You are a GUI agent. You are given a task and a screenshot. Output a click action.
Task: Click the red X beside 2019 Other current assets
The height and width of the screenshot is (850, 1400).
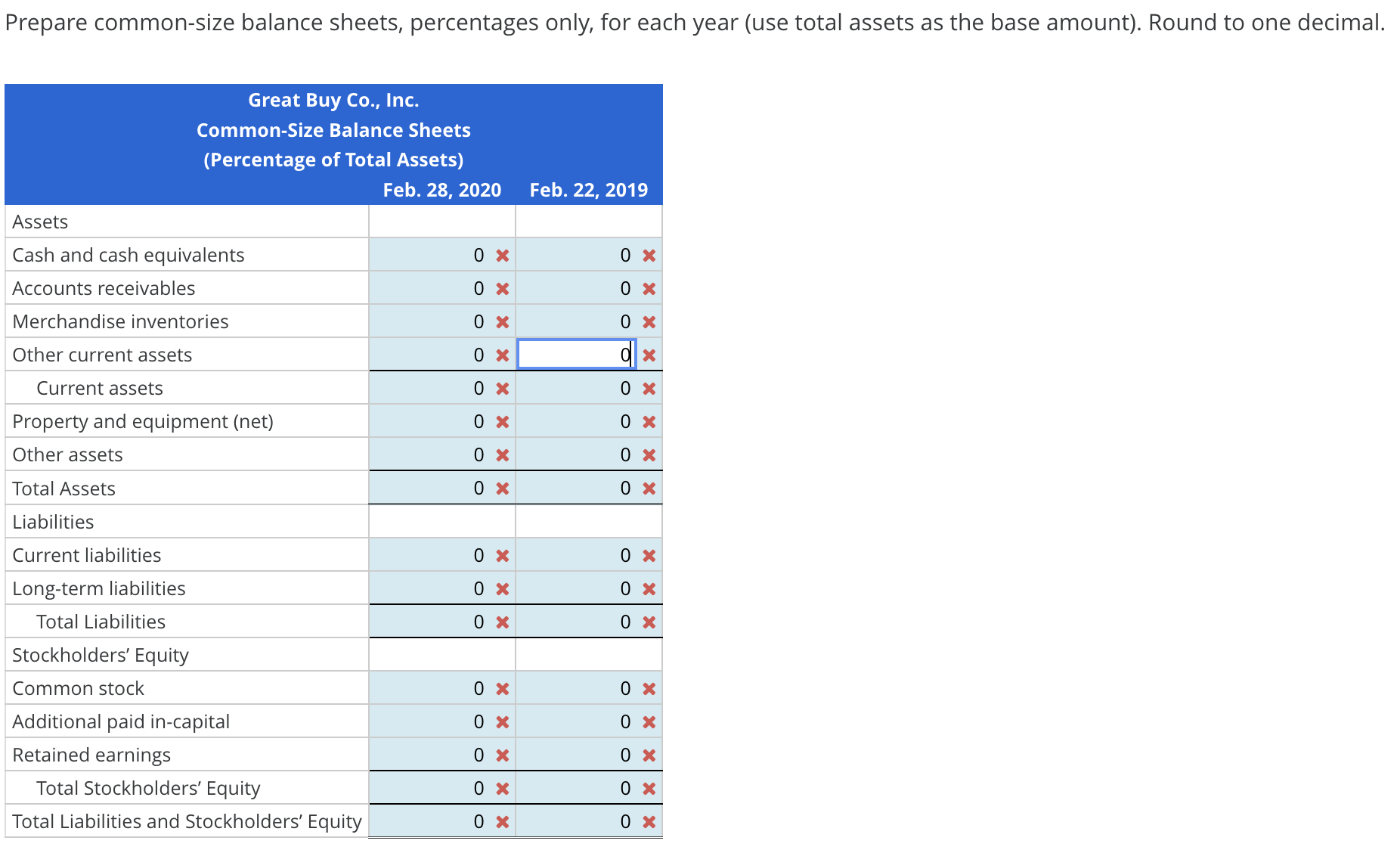[x=649, y=355]
